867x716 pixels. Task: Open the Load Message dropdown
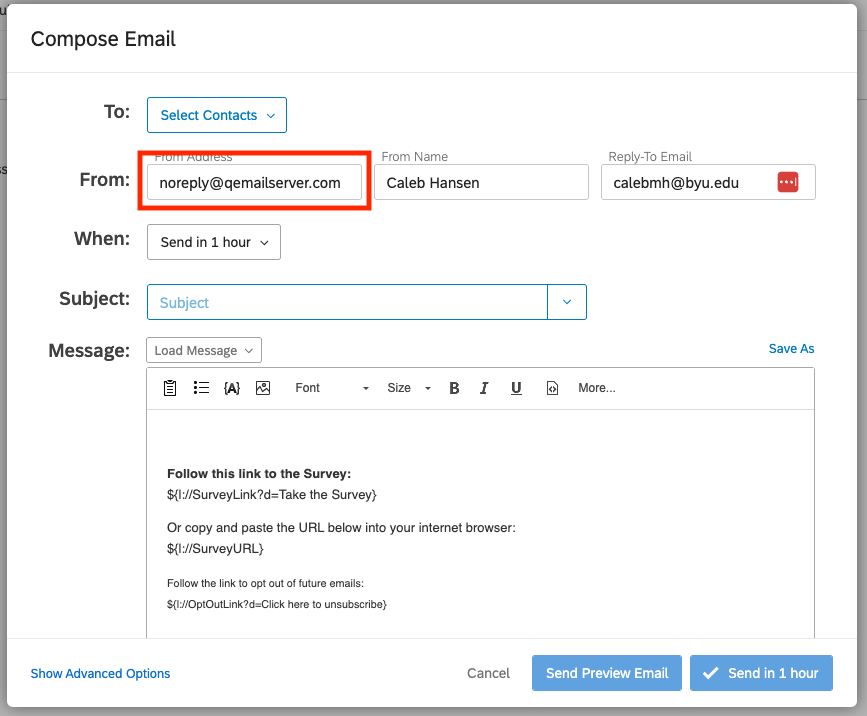pyautogui.click(x=204, y=350)
